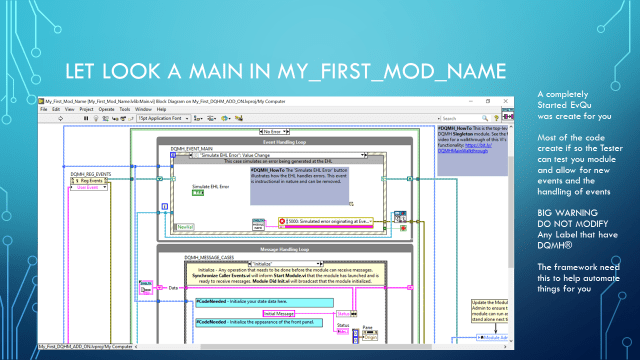Viewport: 640px width, 360px height.
Task: Toggle Retain Wire Values button
Action: coord(106,118)
